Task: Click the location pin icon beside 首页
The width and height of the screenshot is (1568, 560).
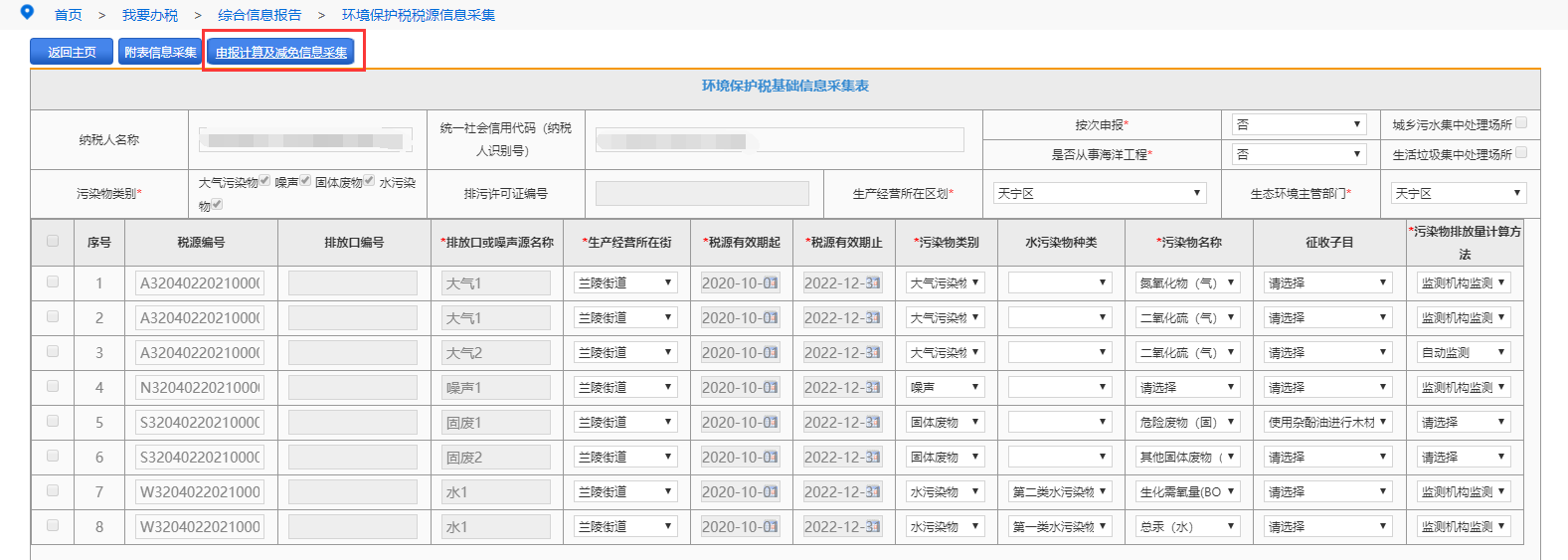Action: coord(27,12)
